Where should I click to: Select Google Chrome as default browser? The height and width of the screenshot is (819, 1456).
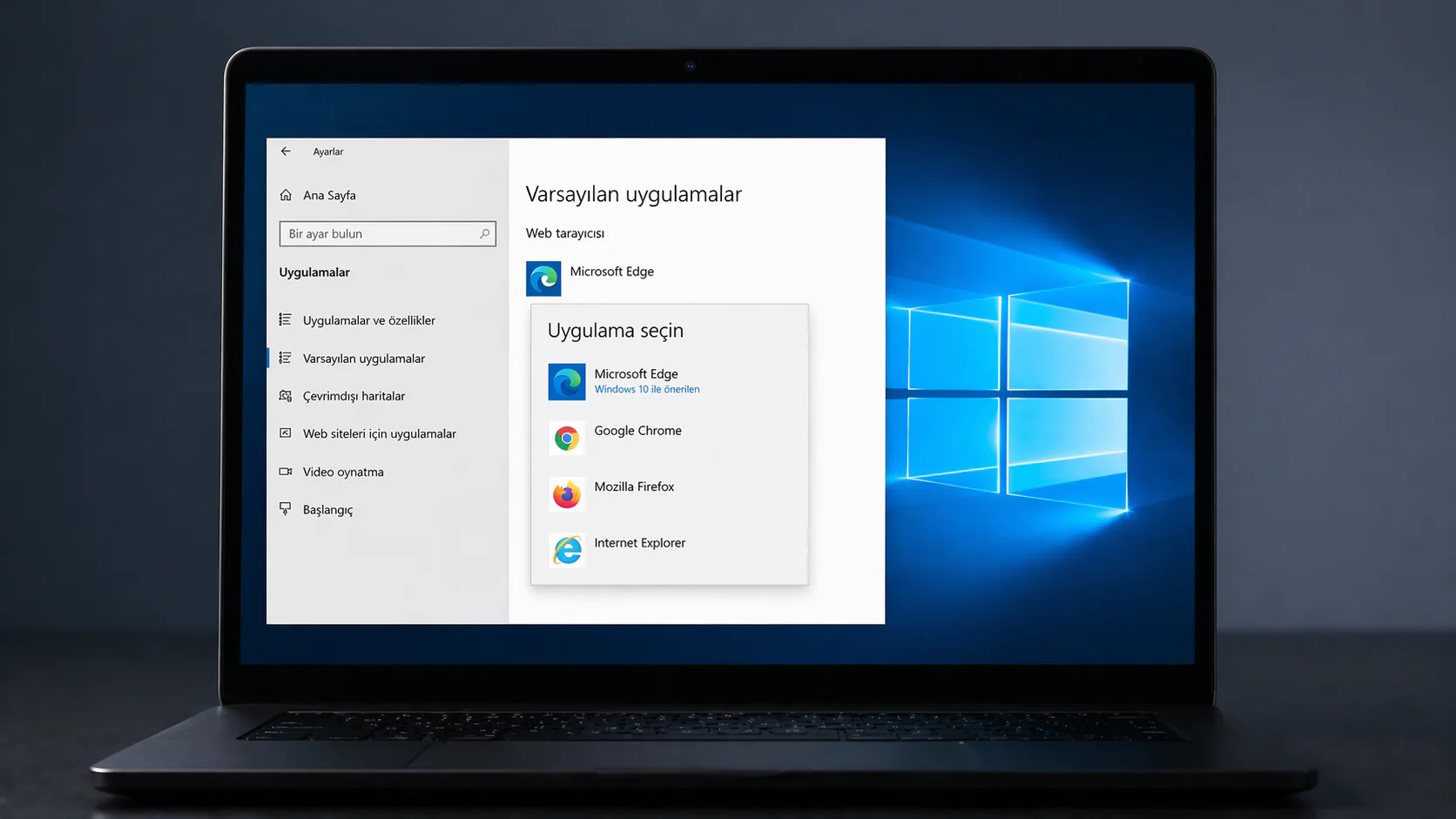tap(637, 430)
